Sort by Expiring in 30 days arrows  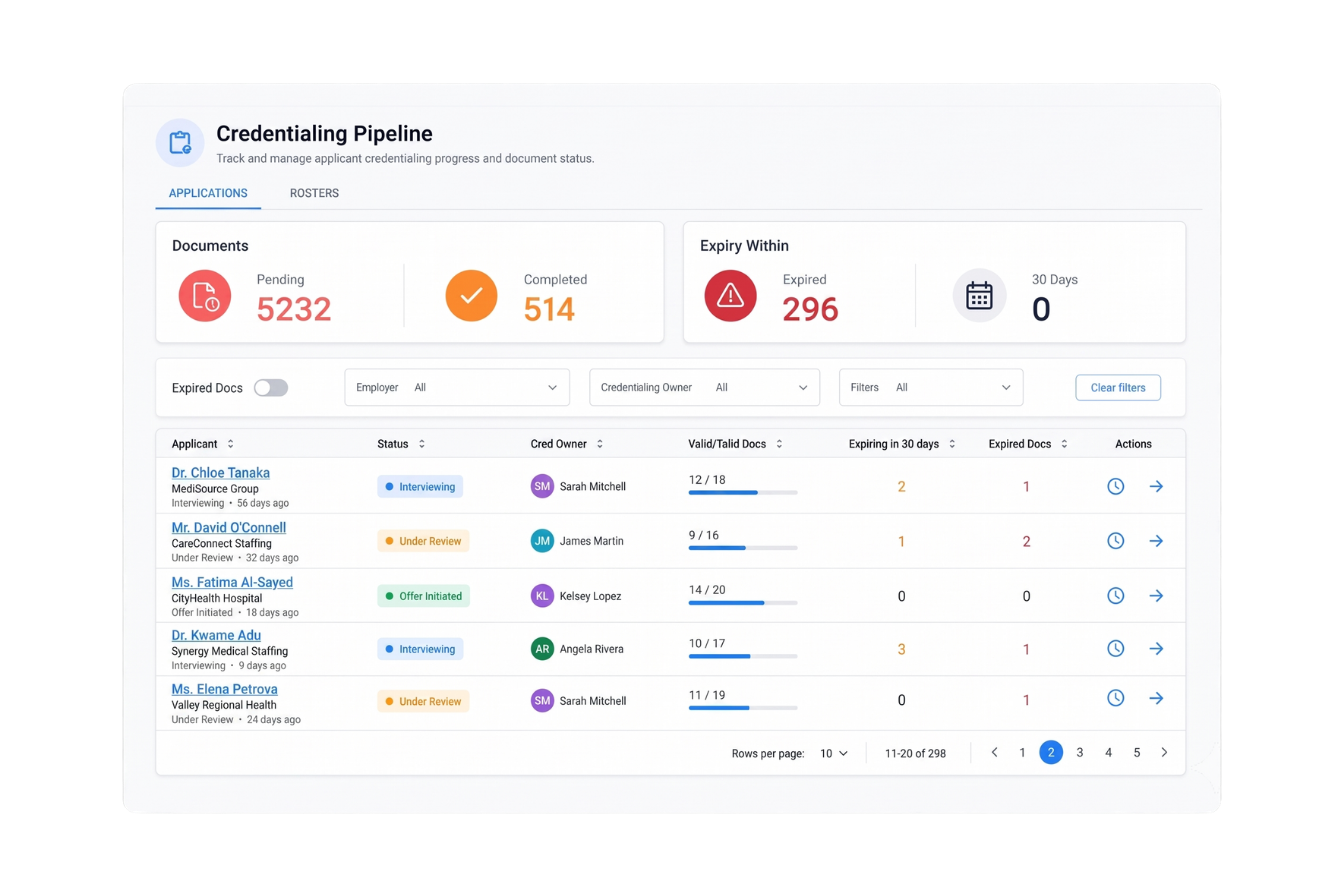point(952,444)
